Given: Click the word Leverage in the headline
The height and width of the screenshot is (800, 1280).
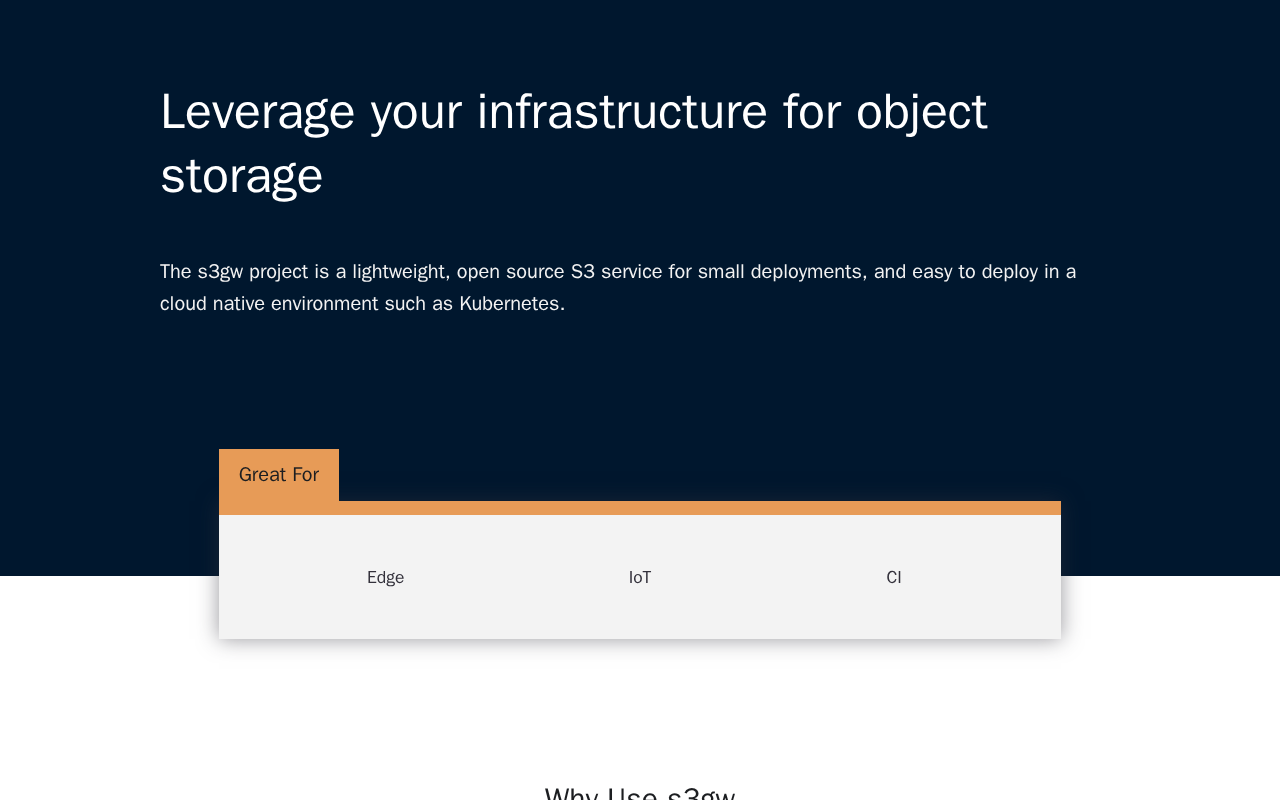Looking at the screenshot, I should pos(257,112).
